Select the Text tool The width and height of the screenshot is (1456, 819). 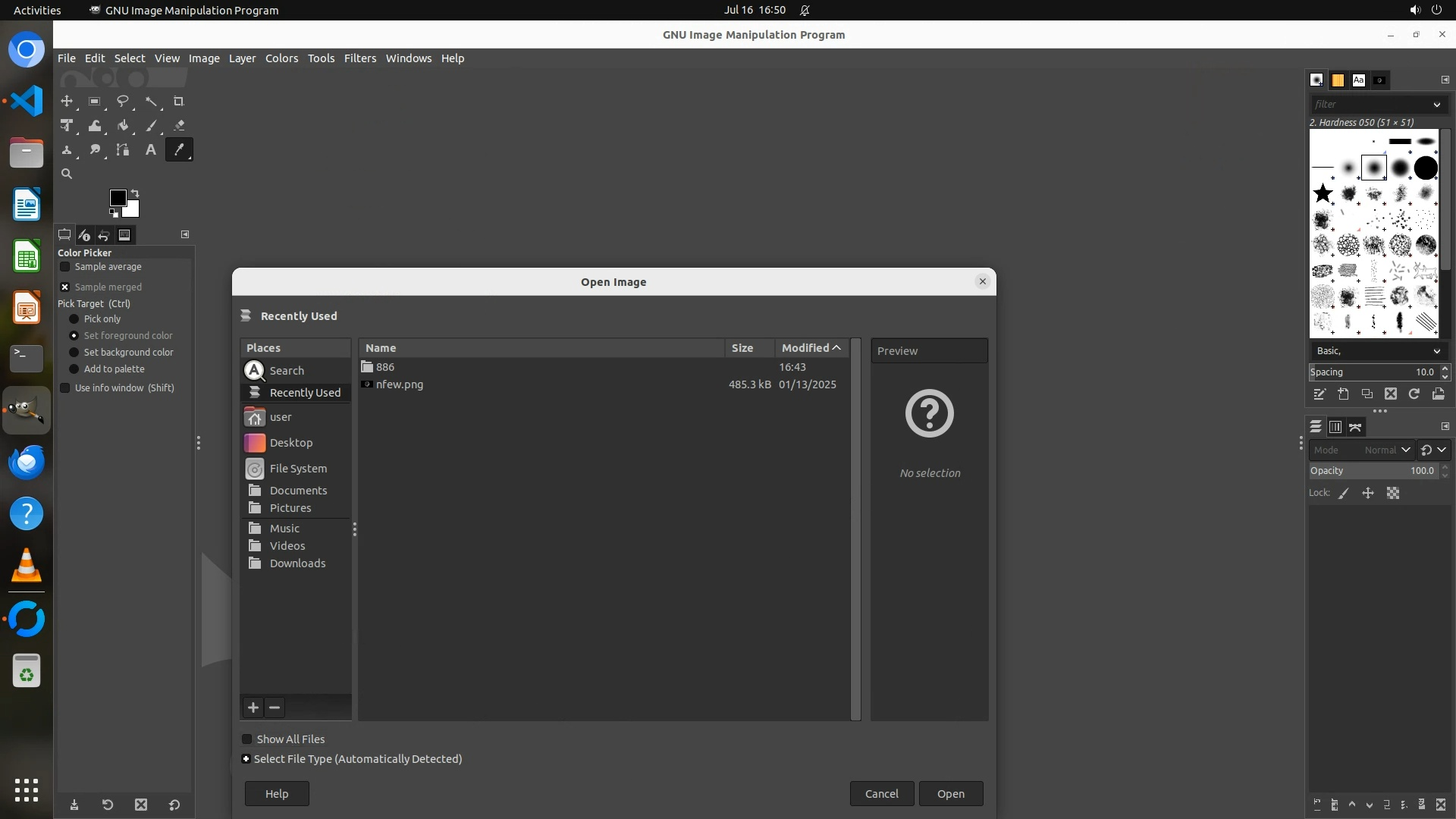[x=151, y=150]
